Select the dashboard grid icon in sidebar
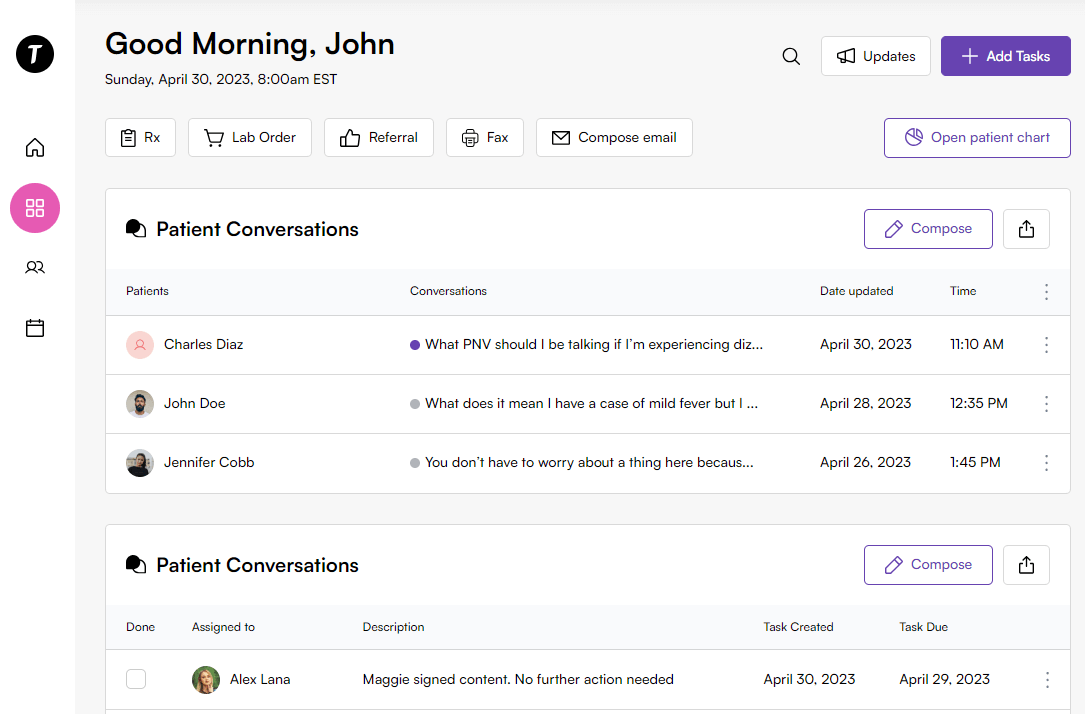 [35, 208]
